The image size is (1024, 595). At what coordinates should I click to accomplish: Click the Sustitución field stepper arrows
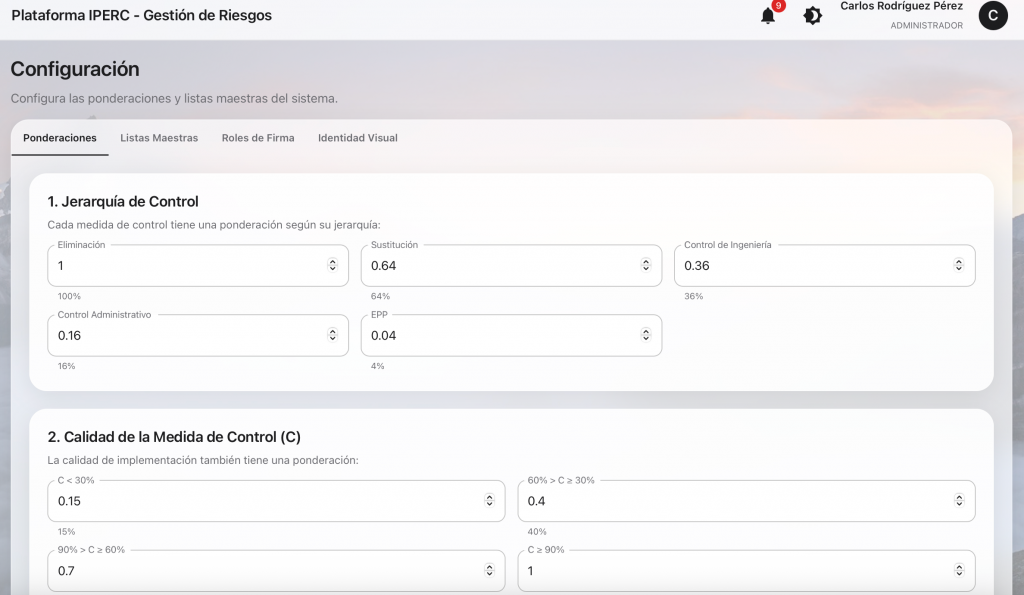tap(645, 265)
